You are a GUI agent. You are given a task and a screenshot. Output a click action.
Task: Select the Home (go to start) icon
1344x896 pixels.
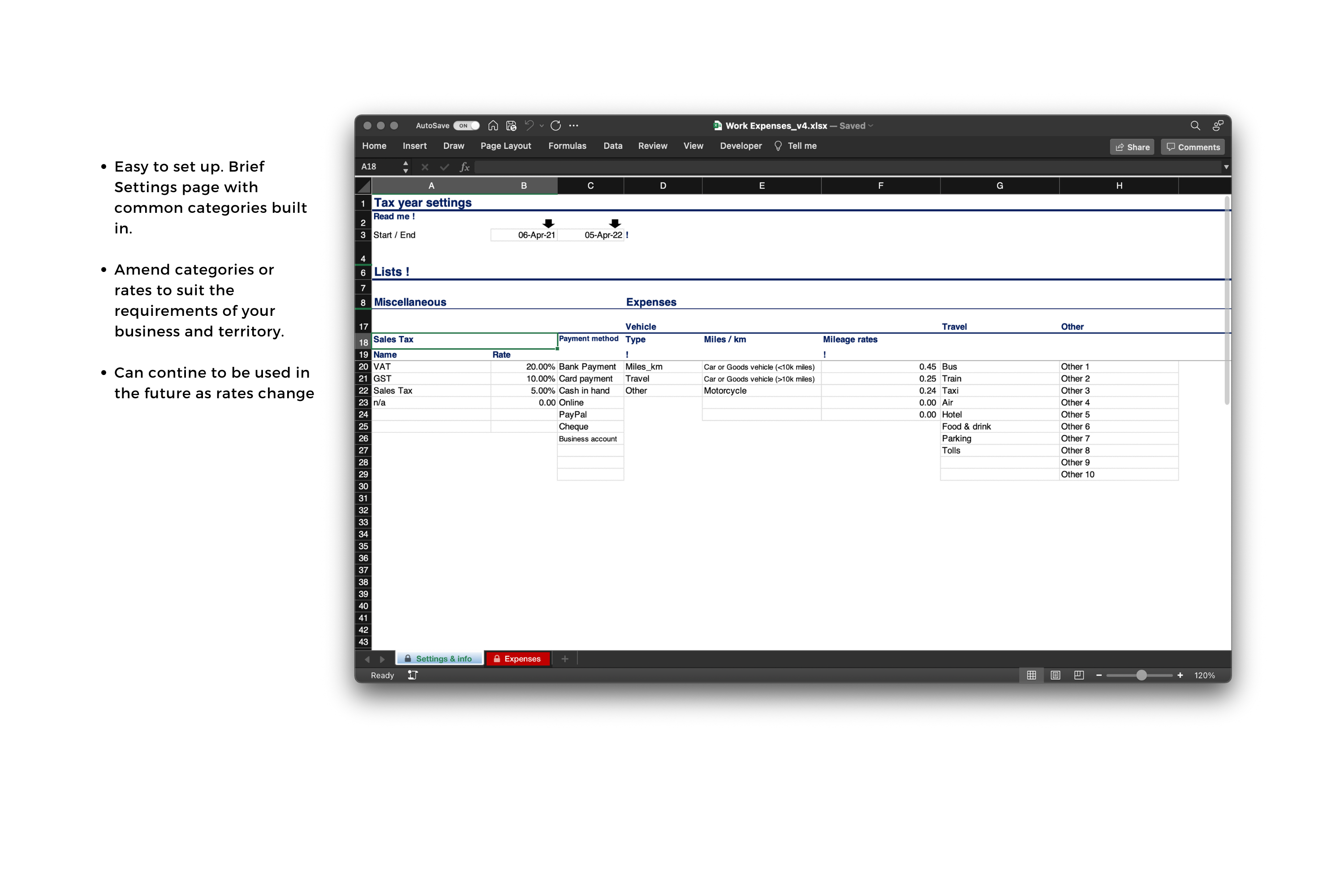[x=492, y=126]
